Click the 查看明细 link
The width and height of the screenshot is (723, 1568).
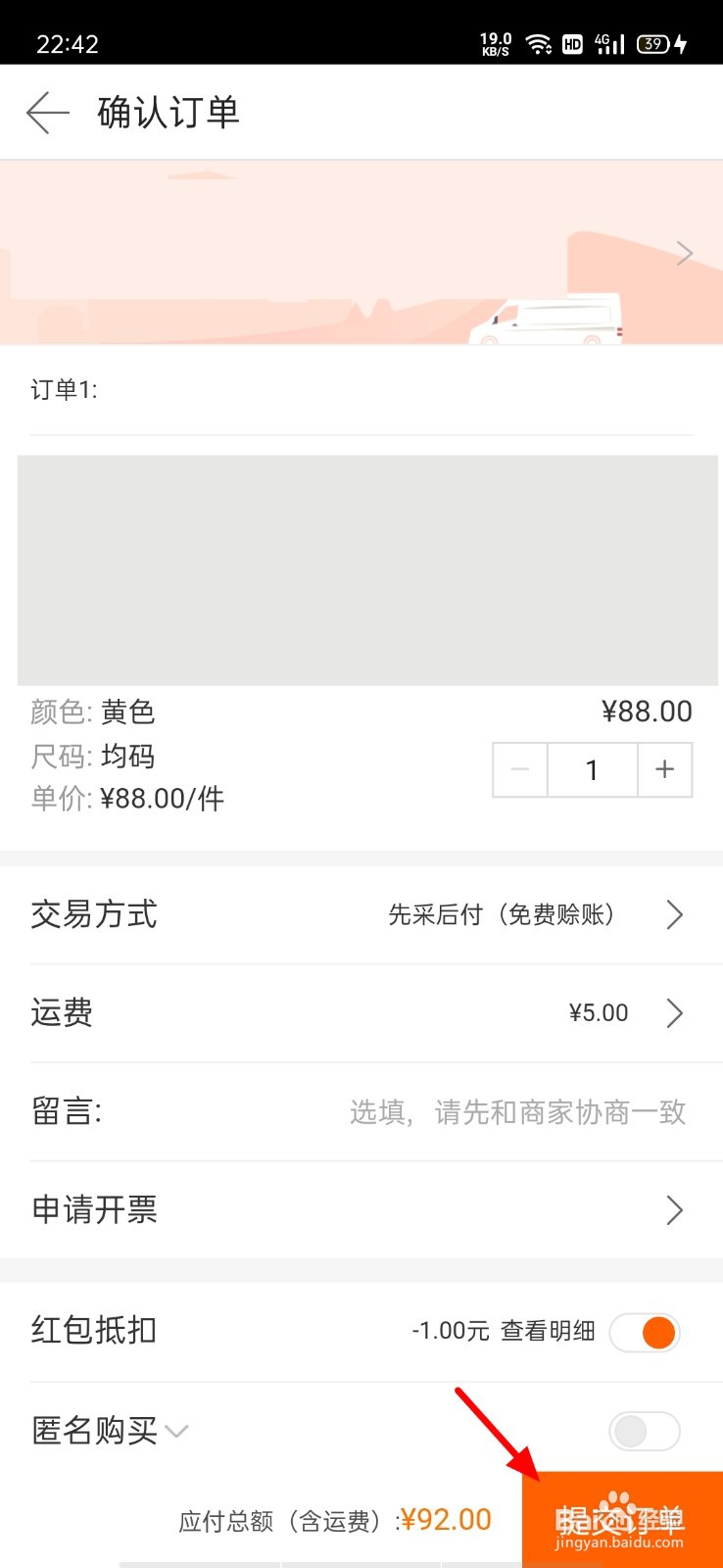point(549,1331)
